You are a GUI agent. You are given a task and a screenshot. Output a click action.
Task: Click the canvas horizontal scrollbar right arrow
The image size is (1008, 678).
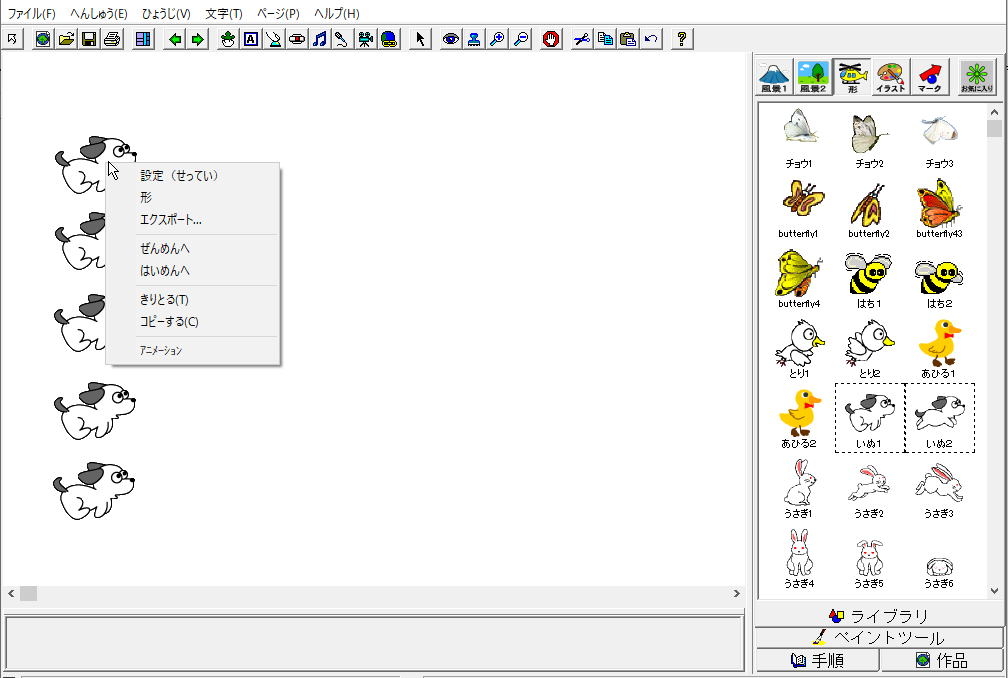pyautogui.click(x=738, y=593)
